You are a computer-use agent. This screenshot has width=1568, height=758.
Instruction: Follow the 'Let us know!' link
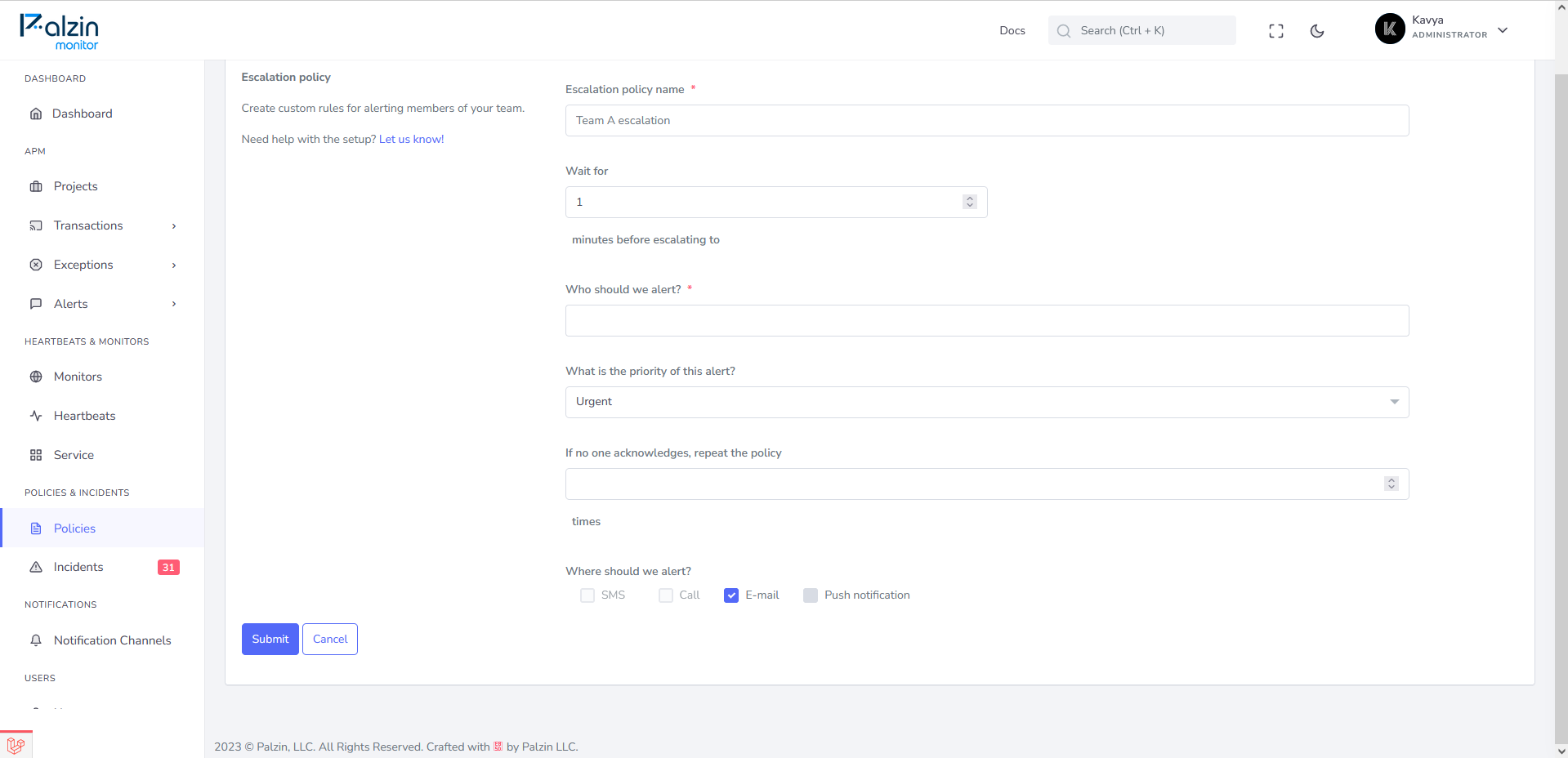[x=412, y=139]
